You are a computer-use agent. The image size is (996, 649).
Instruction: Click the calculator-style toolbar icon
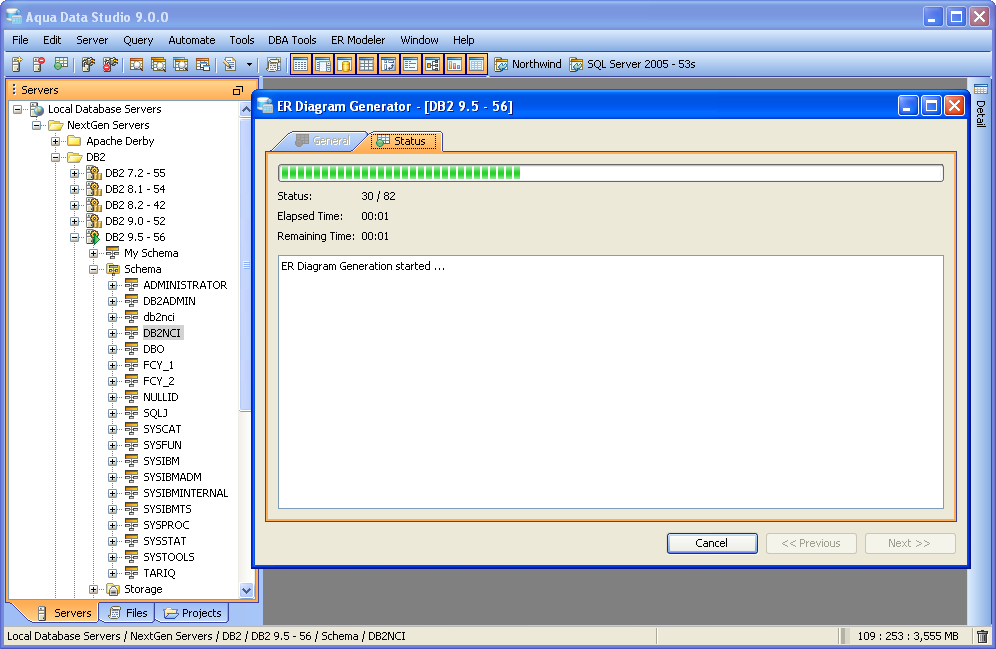pyautogui.click(x=274, y=64)
